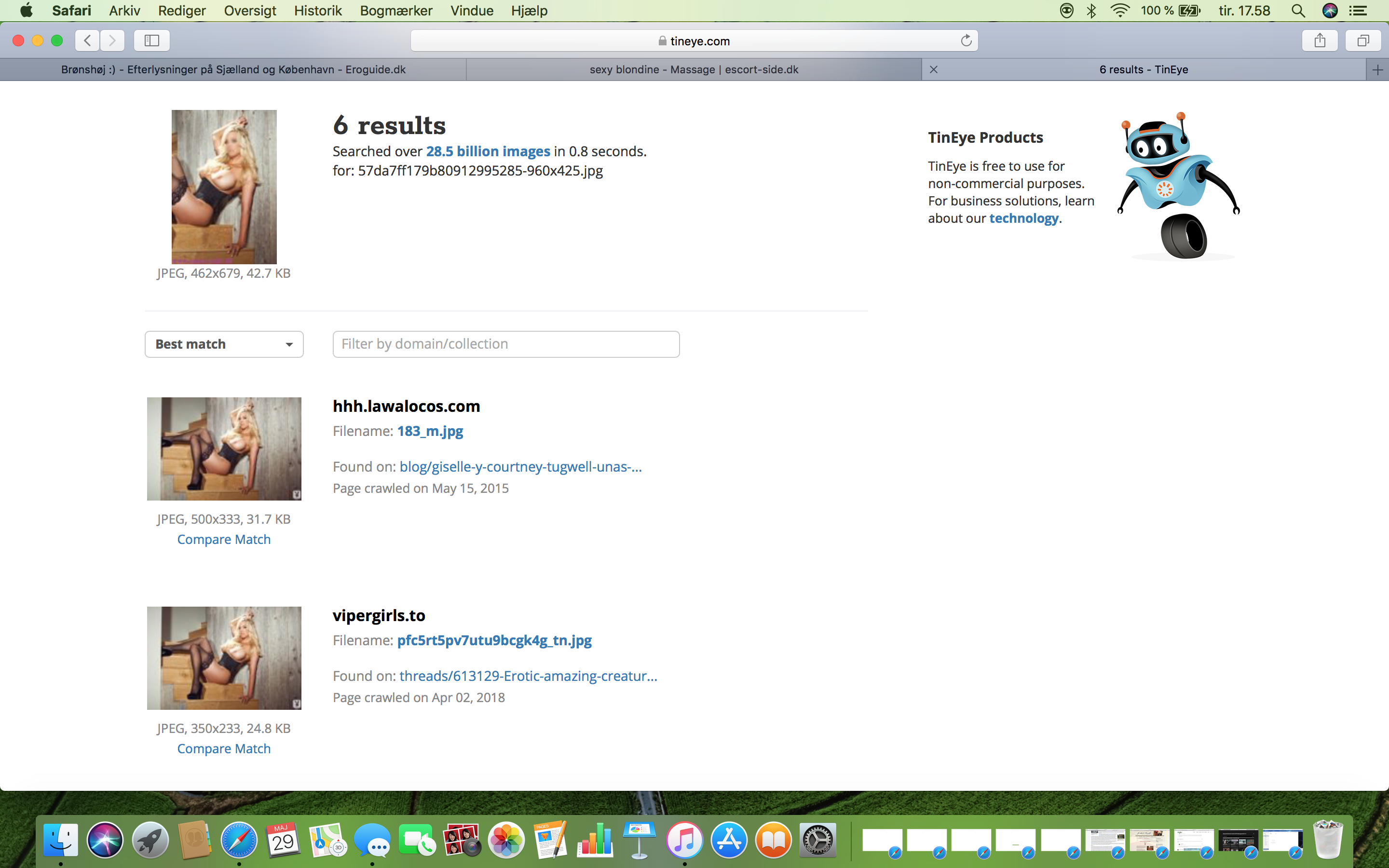
Task: Open FaceTime in the Dock
Action: (417, 841)
